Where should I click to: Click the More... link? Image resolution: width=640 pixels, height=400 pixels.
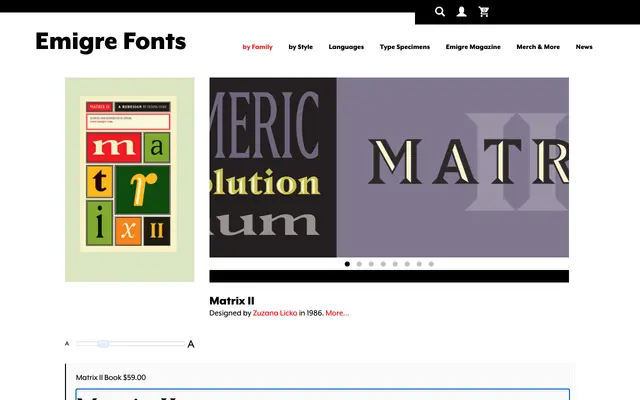[337, 313]
